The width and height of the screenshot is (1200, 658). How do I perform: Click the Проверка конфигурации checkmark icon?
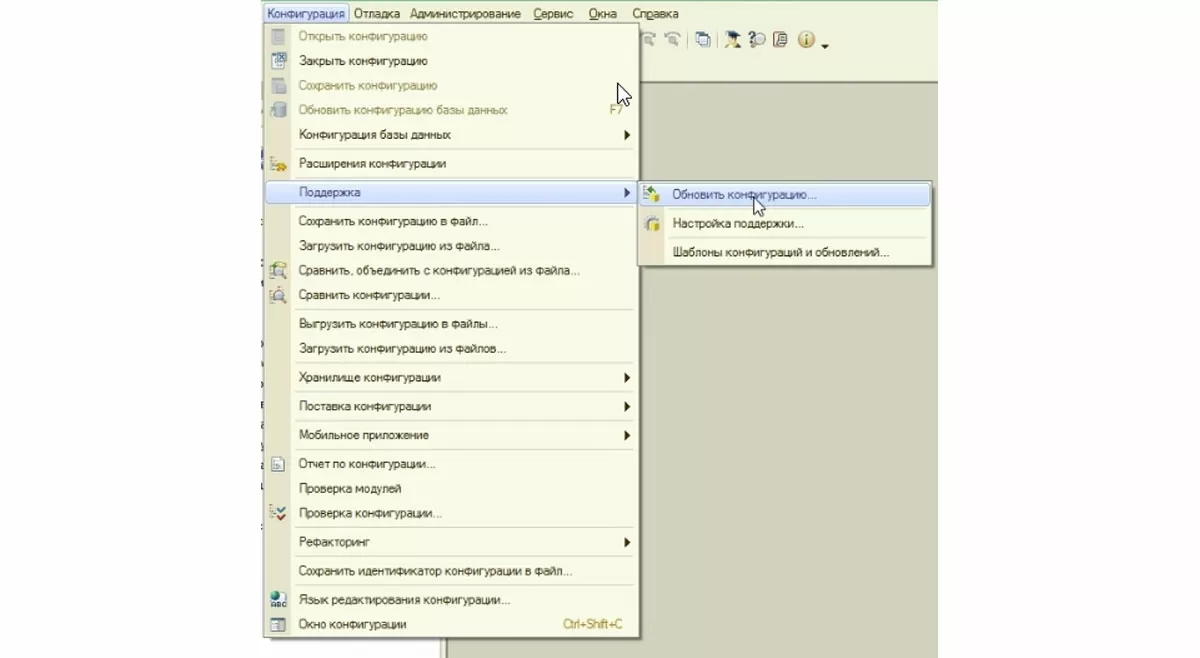pyautogui.click(x=279, y=513)
